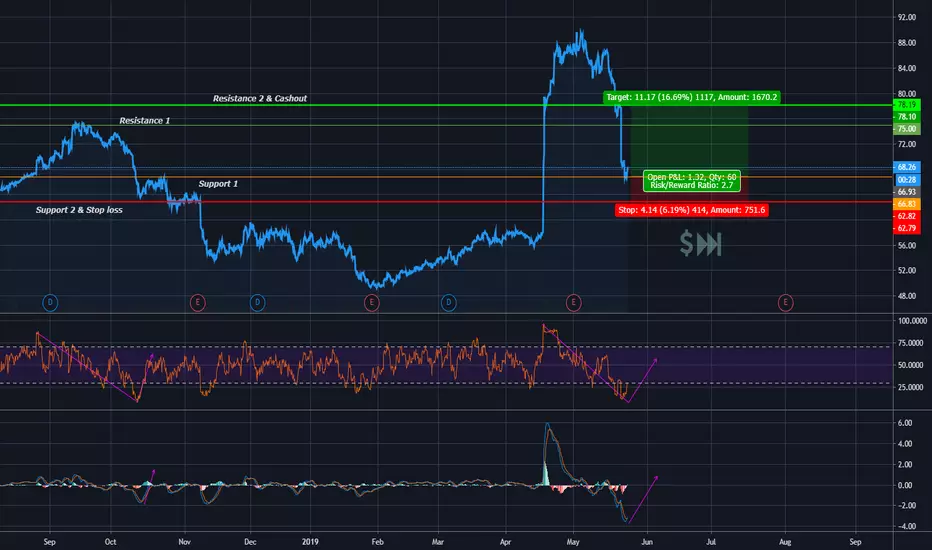This screenshot has height=550, width=932.
Task: Click the orange 66.83 price label
Action: [906, 204]
